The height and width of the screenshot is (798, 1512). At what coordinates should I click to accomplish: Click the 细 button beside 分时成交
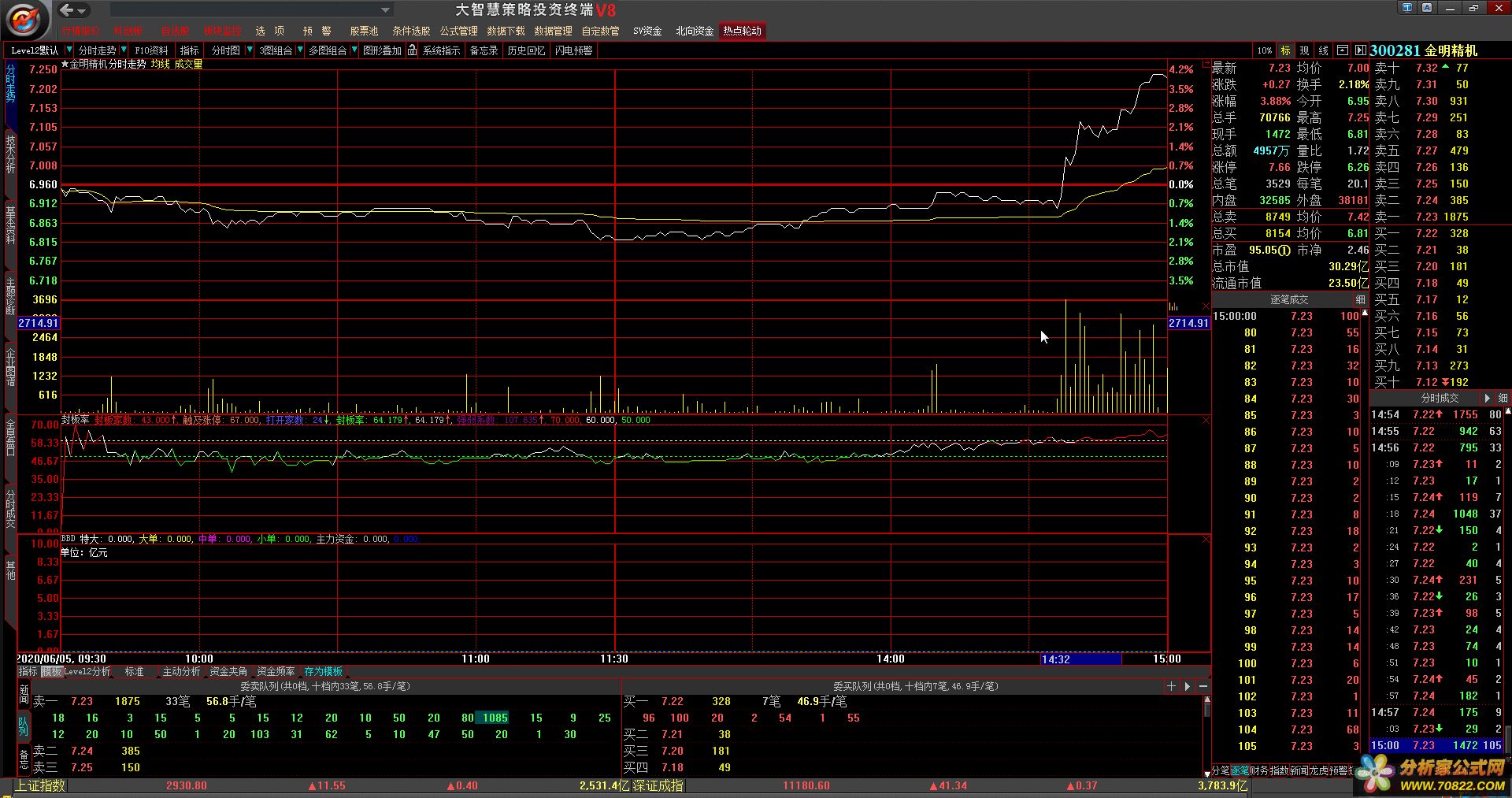coord(1502,398)
